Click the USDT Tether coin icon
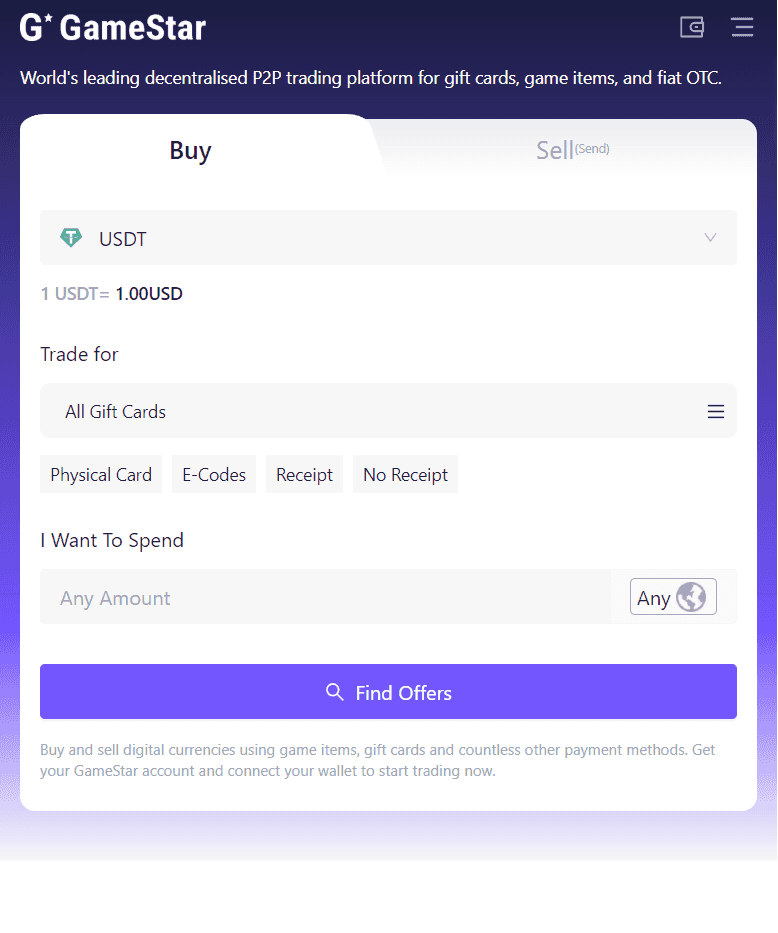This screenshot has width=778, height=933. (x=71, y=237)
